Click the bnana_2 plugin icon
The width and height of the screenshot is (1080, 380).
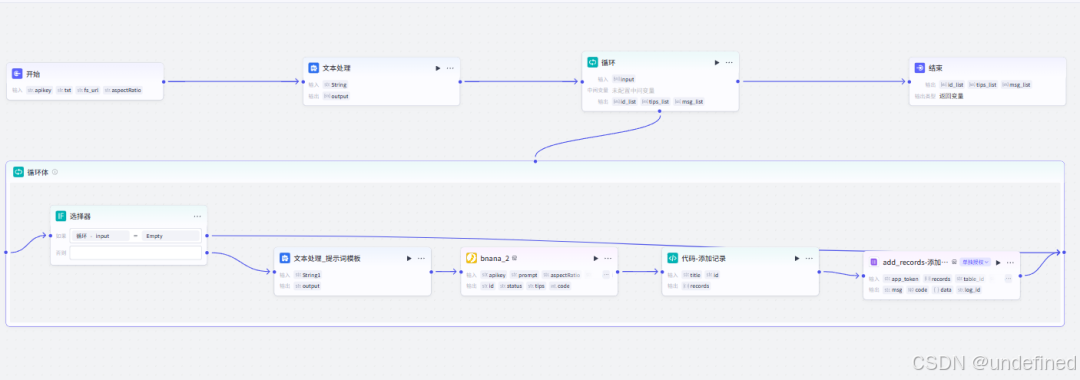pos(472,258)
